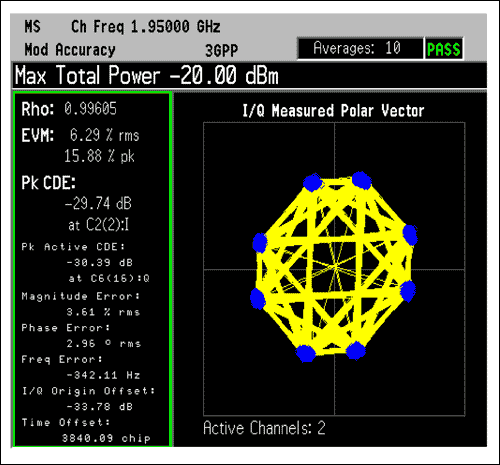Select the MS device label in header
Image resolution: width=500 pixels, height=465 pixels.
(x=33, y=27)
